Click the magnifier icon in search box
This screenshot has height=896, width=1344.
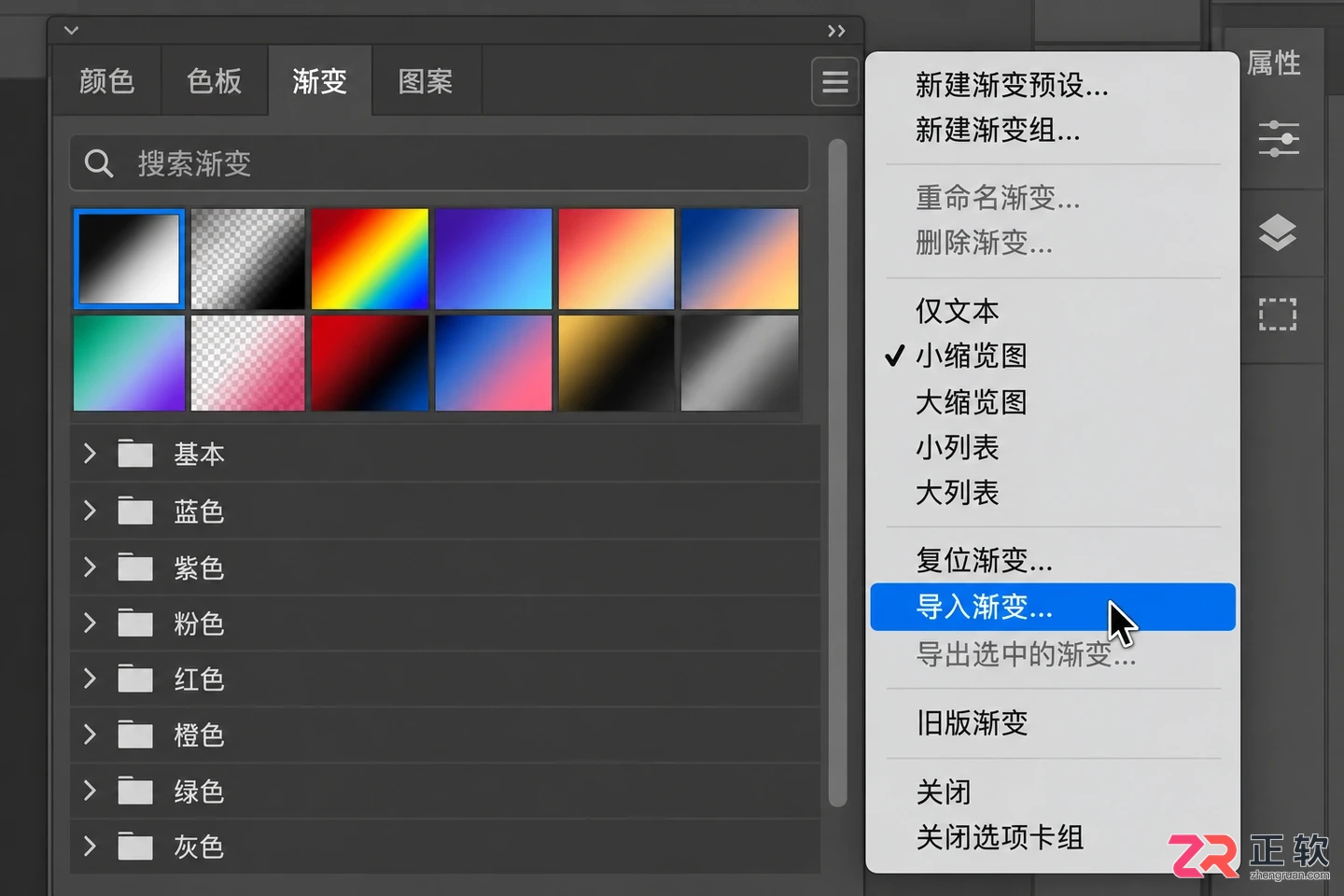tap(99, 164)
